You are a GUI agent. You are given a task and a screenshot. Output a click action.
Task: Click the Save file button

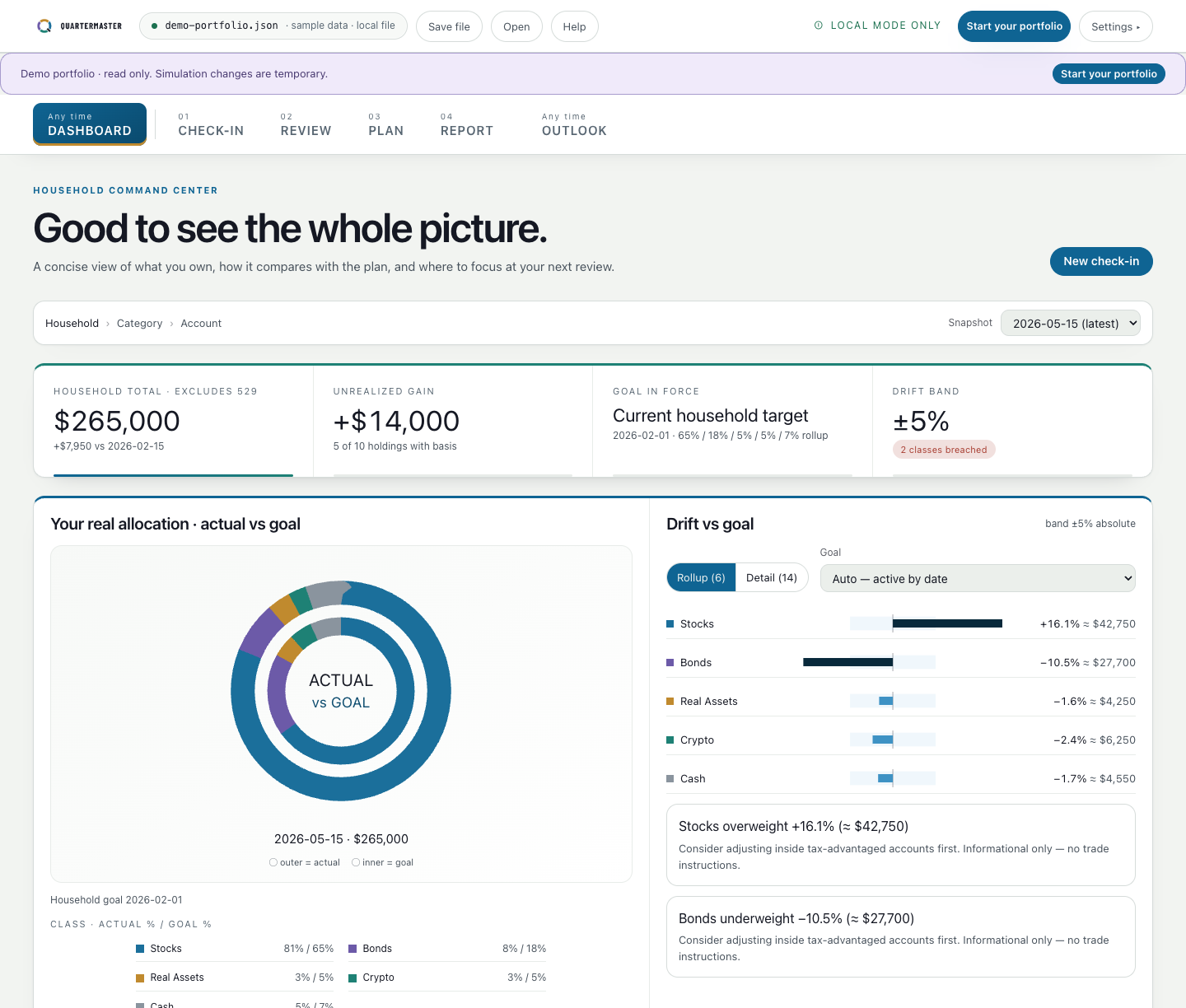coord(449,26)
